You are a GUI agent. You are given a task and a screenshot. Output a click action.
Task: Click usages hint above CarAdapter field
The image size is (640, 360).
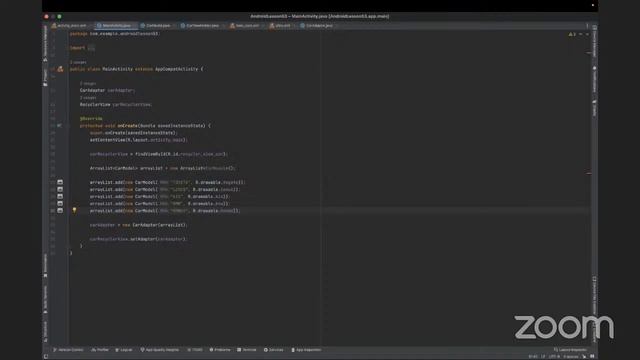coord(88,83)
